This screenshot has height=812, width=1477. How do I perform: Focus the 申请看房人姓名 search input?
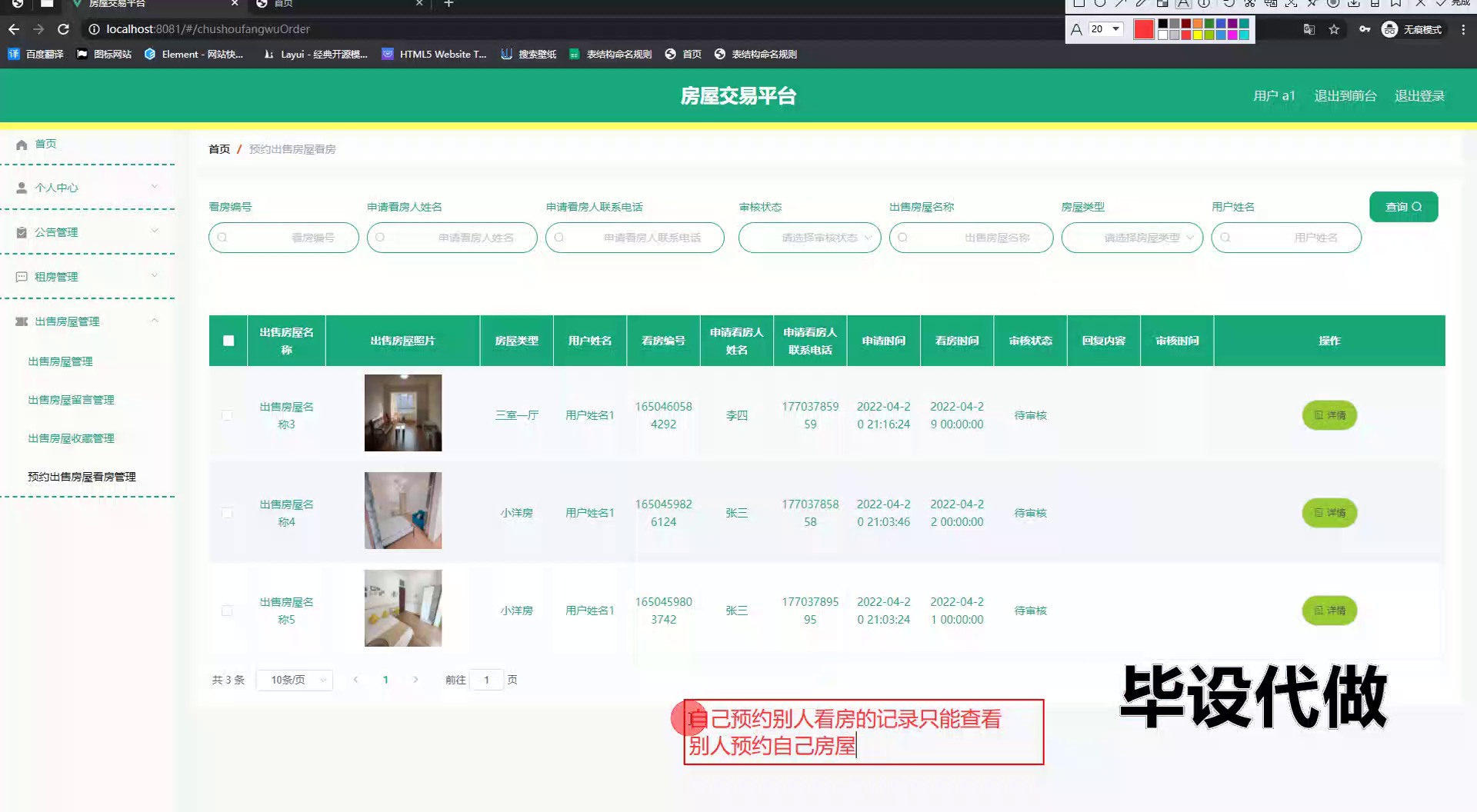coord(452,238)
